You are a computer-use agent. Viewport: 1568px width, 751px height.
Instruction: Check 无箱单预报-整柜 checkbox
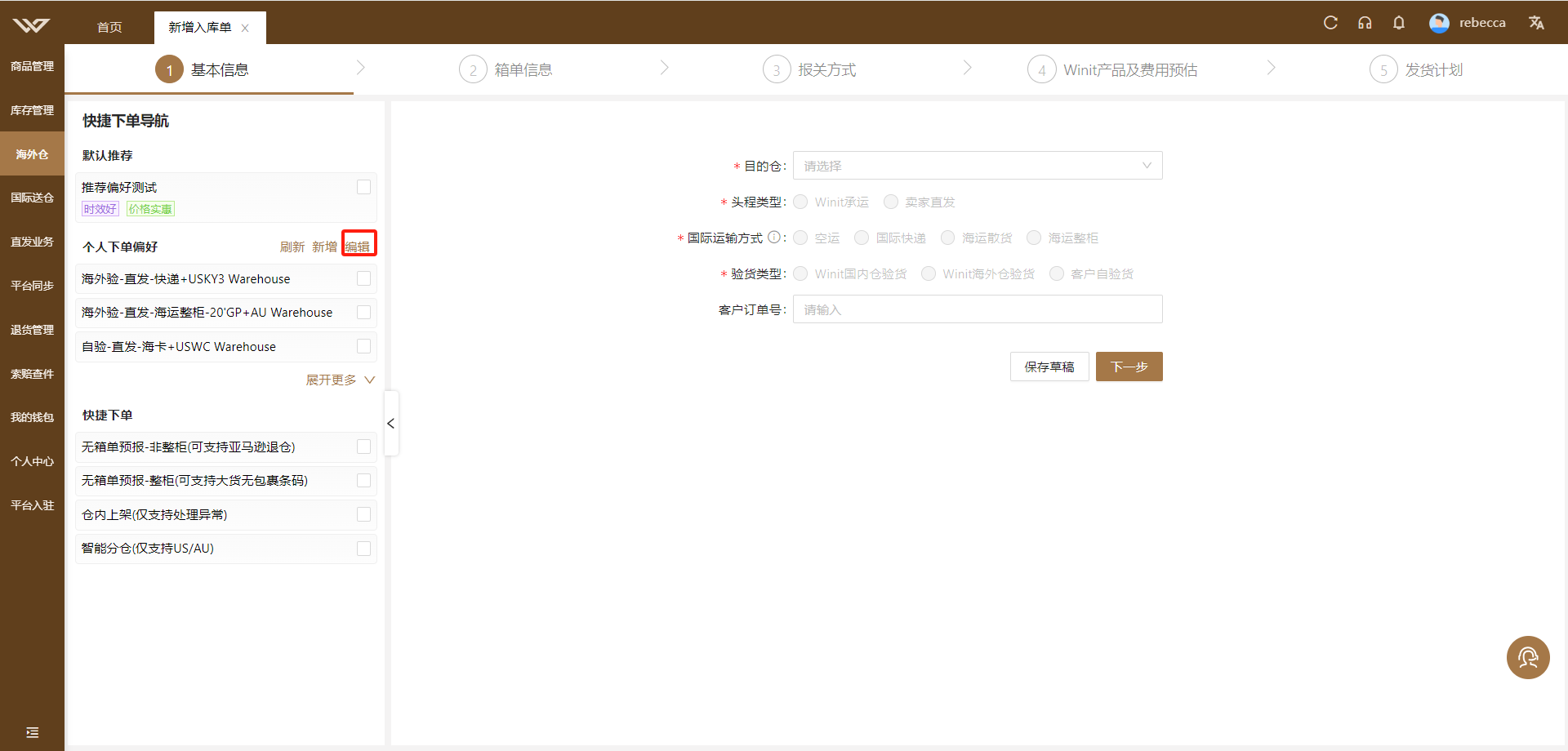tap(364, 480)
